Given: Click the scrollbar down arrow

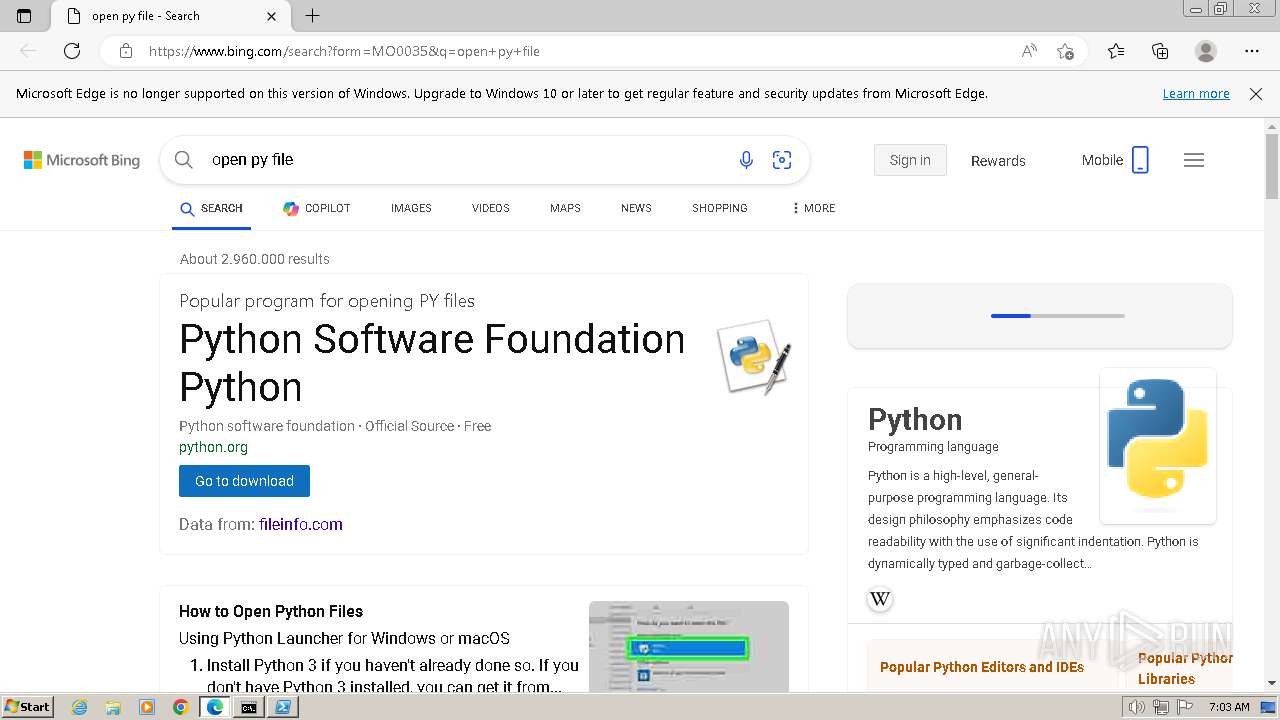Looking at the screenshot, I should [1272, 683].
